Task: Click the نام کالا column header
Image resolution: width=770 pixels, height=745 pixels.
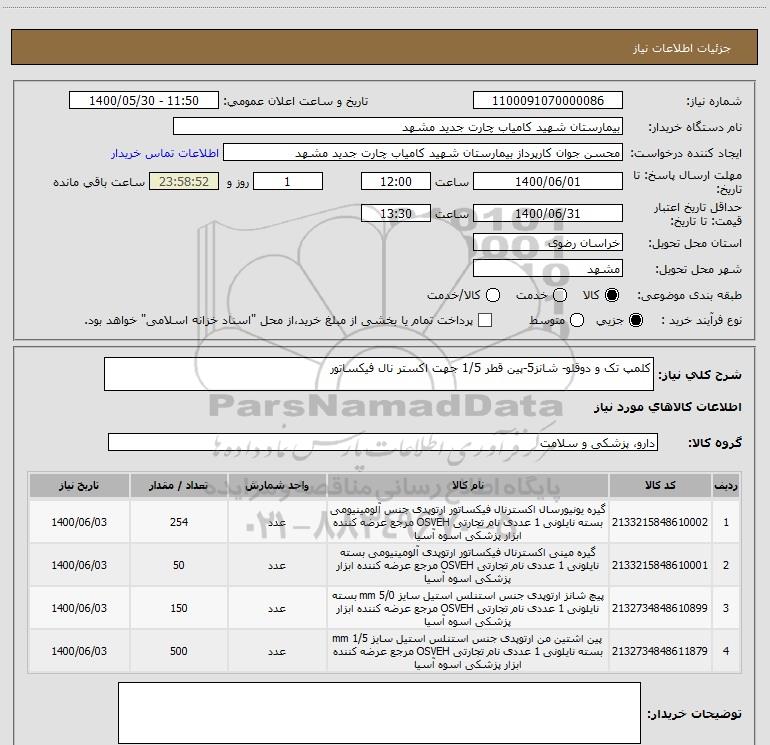Action: 468,485
